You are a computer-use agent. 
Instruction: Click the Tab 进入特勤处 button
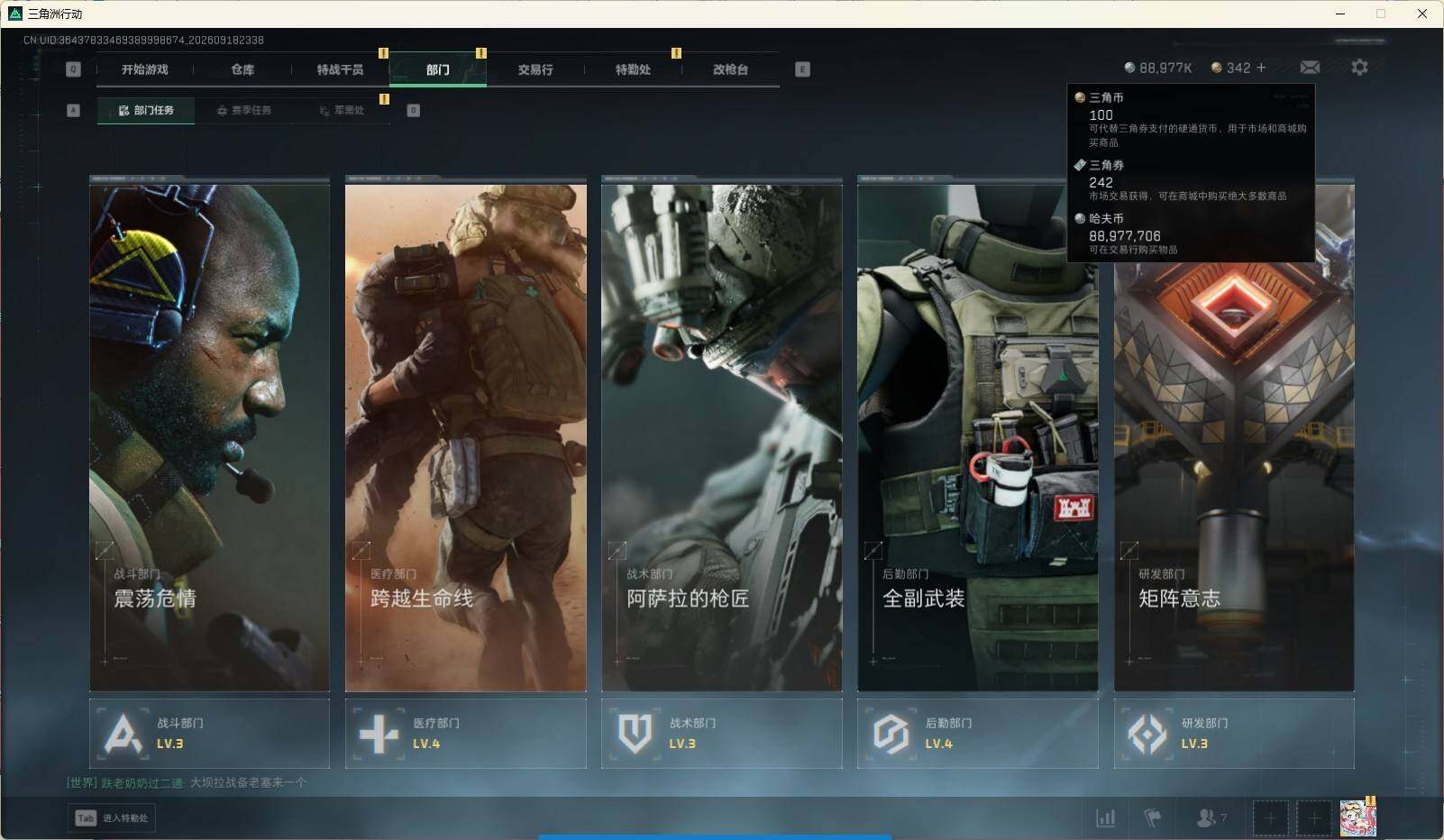click(x=112, y=818)
